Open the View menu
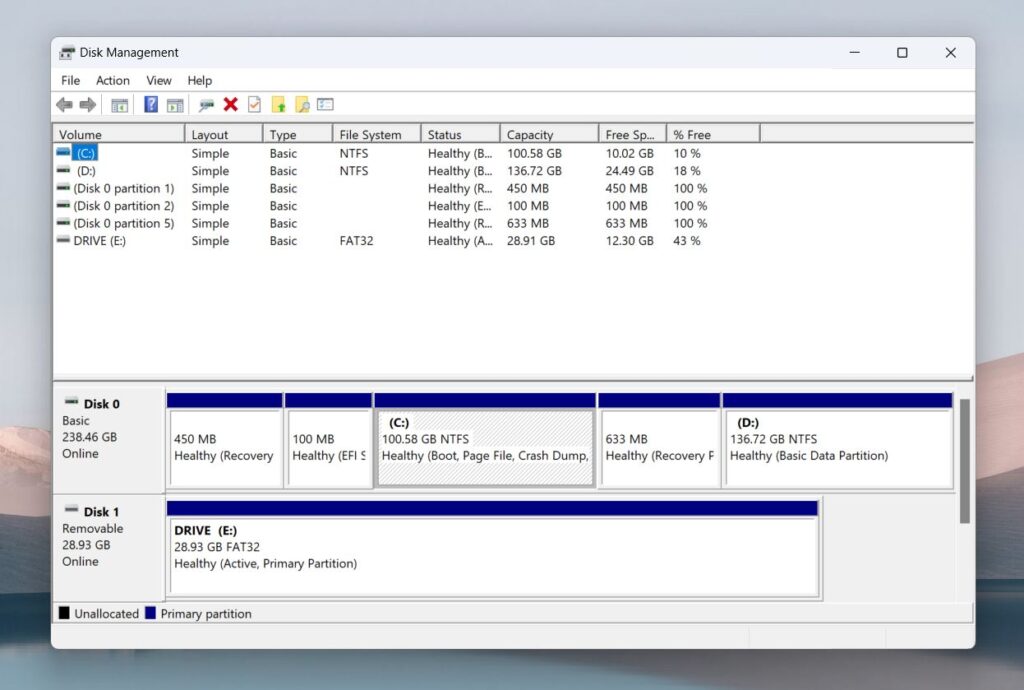This screenshot has height=690, width=1024. tap(158, 80)
